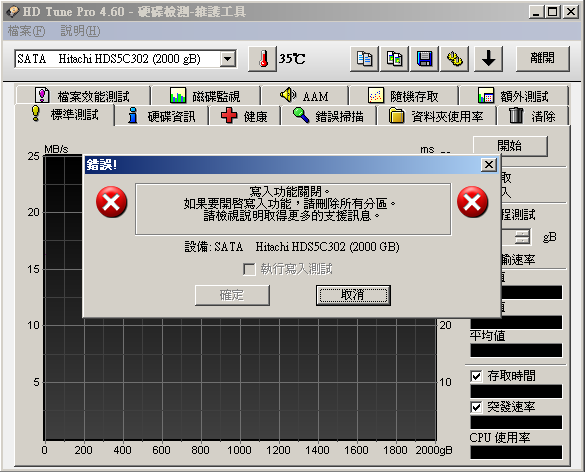Toggle the 執行寫入測試 checkbox
This screenshot has width=585, height=472.
click(x=249, y=269)
